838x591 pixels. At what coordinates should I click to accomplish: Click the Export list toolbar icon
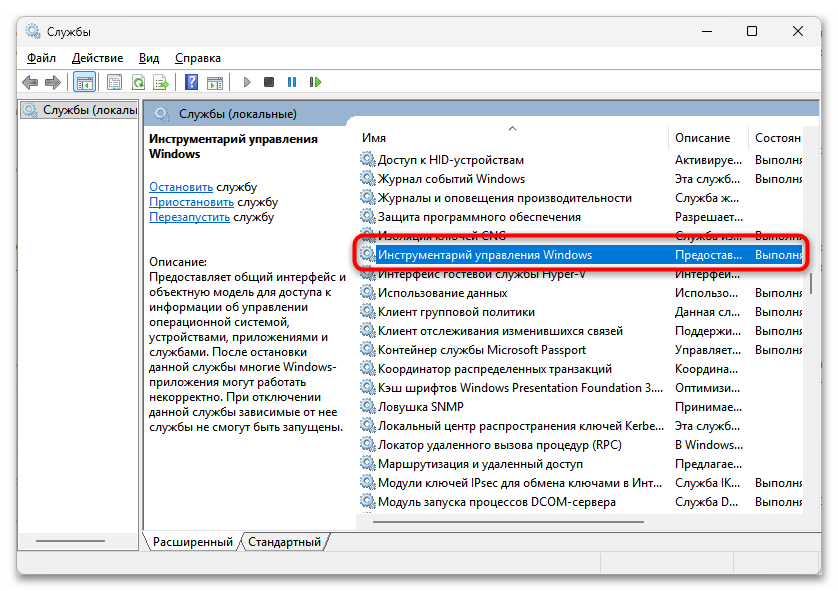[x=161, y=82]
